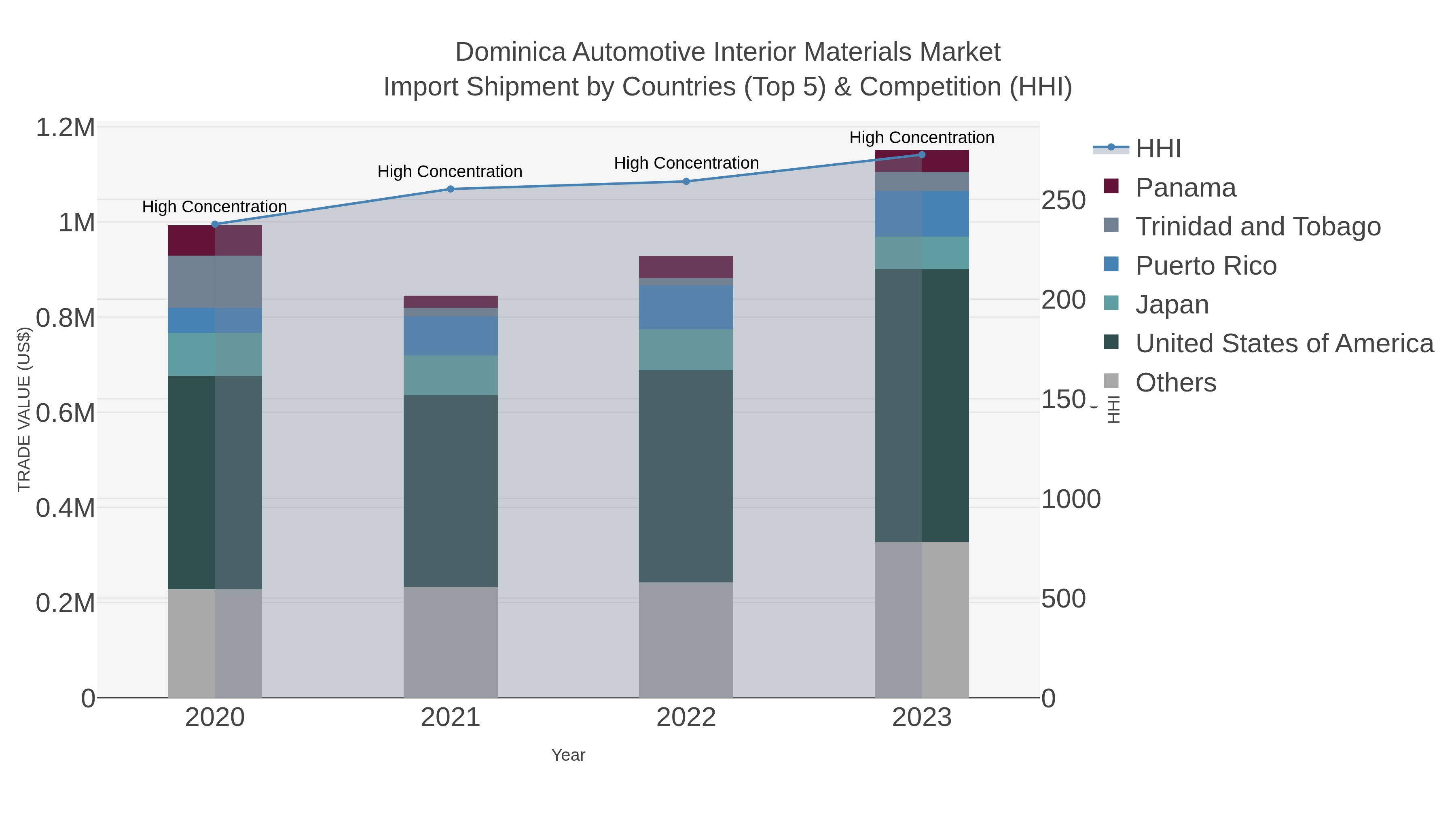Click the 2020 Others bar segment
The width and height of the screenshot is (1456, 819).
215,643
